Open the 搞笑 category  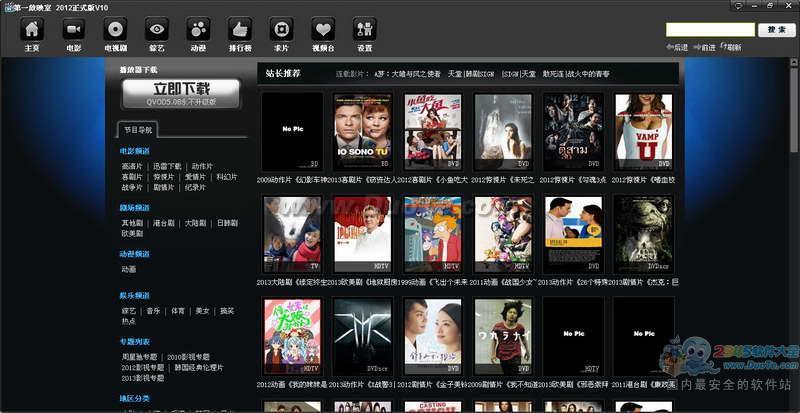point(228,311)
